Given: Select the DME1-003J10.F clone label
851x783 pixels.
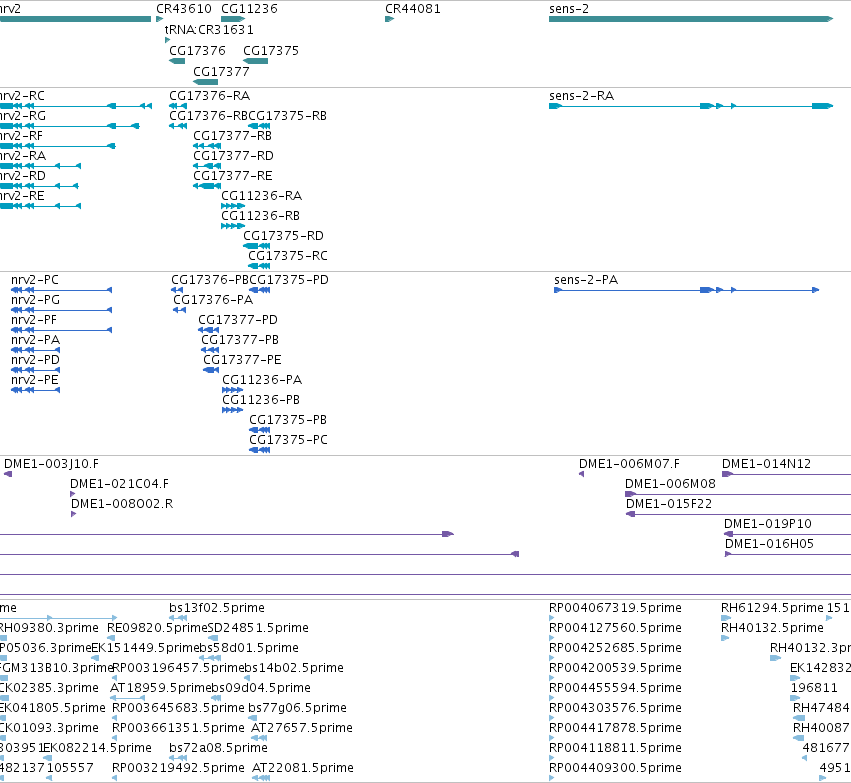Looking at the screenshot, I should 52,464.
